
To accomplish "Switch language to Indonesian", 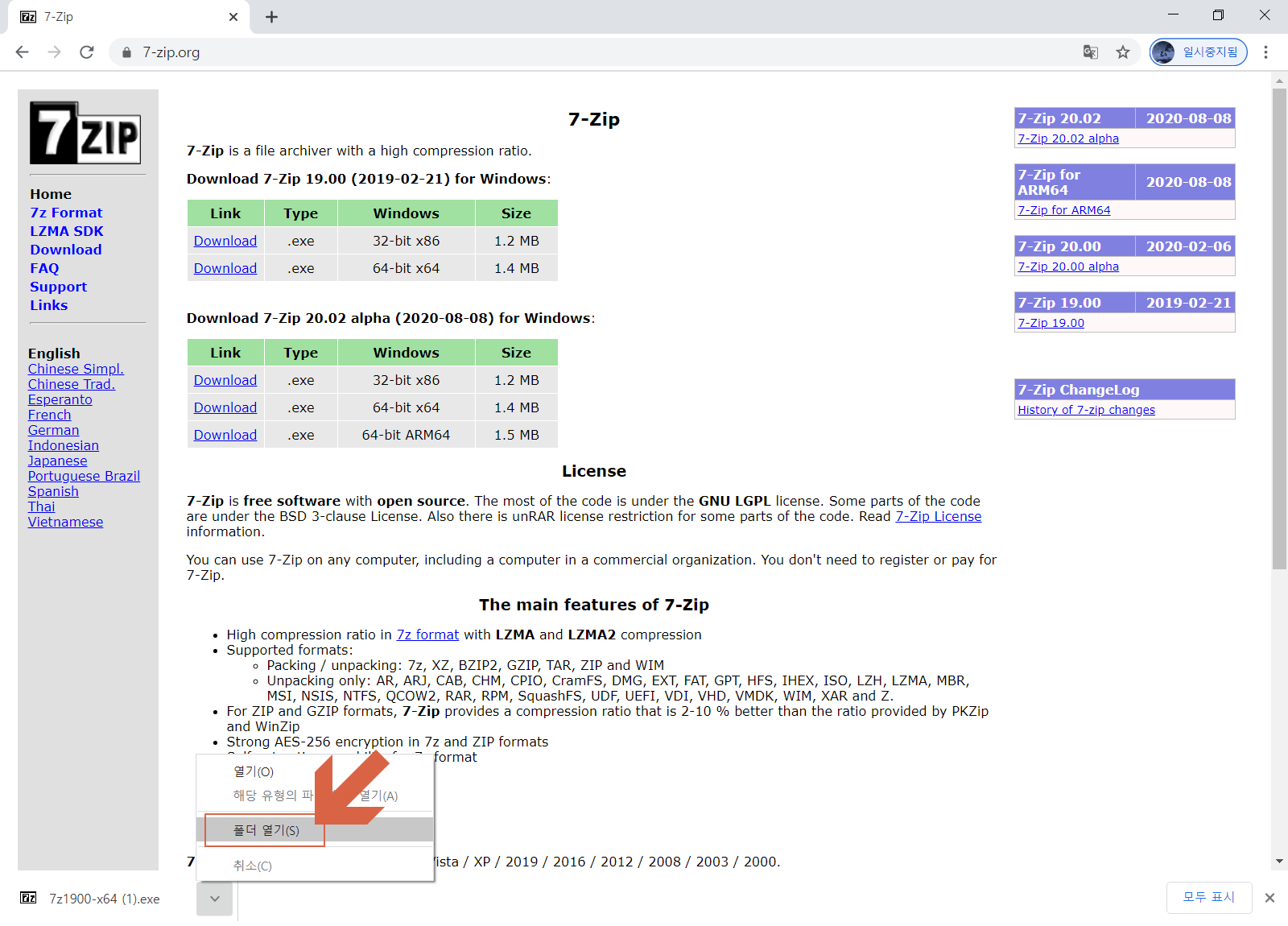I will click(x=63, y=445).
